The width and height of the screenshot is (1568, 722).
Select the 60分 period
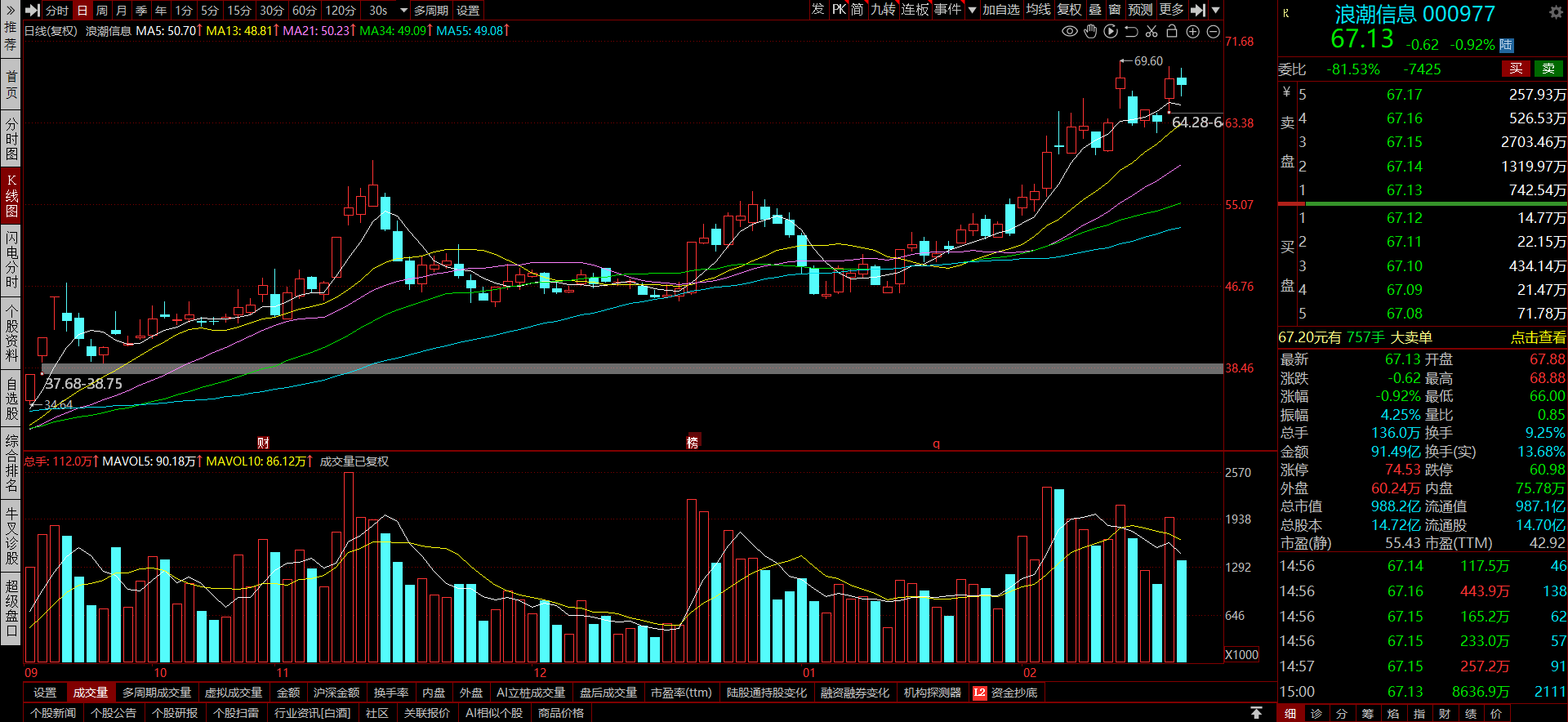coord(305,11)
